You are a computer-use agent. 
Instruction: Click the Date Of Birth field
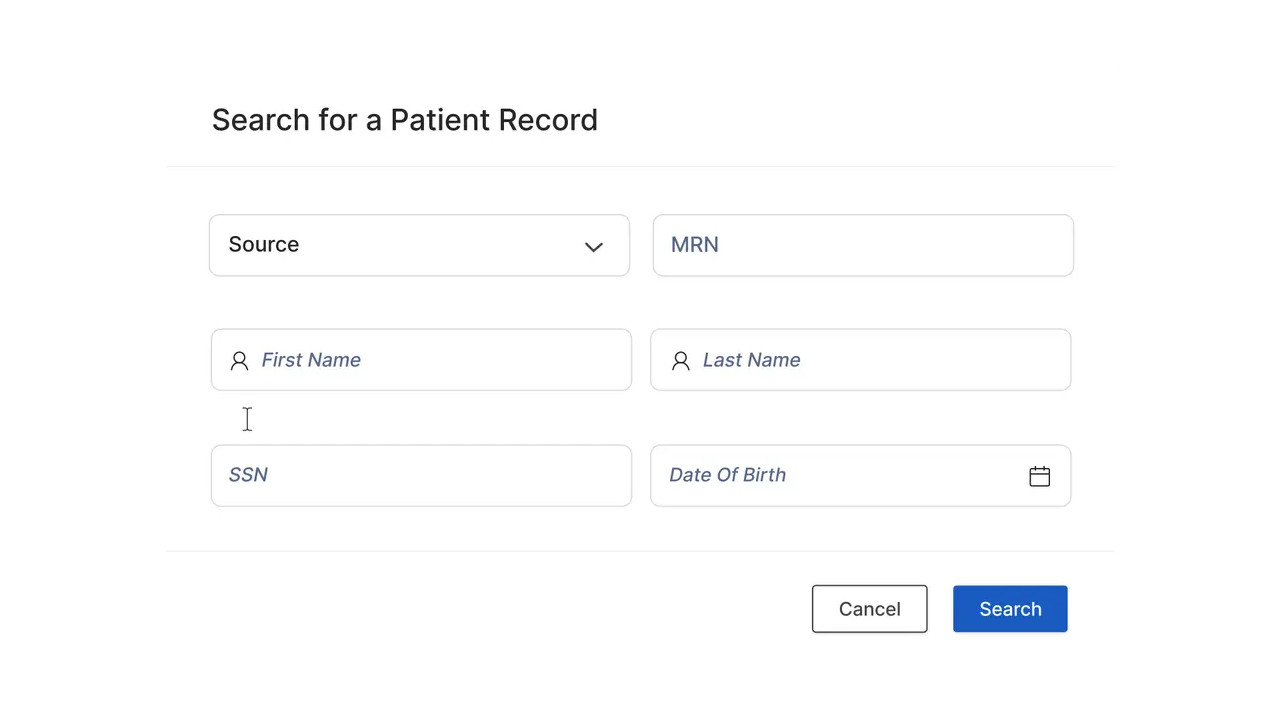point(861,475)
